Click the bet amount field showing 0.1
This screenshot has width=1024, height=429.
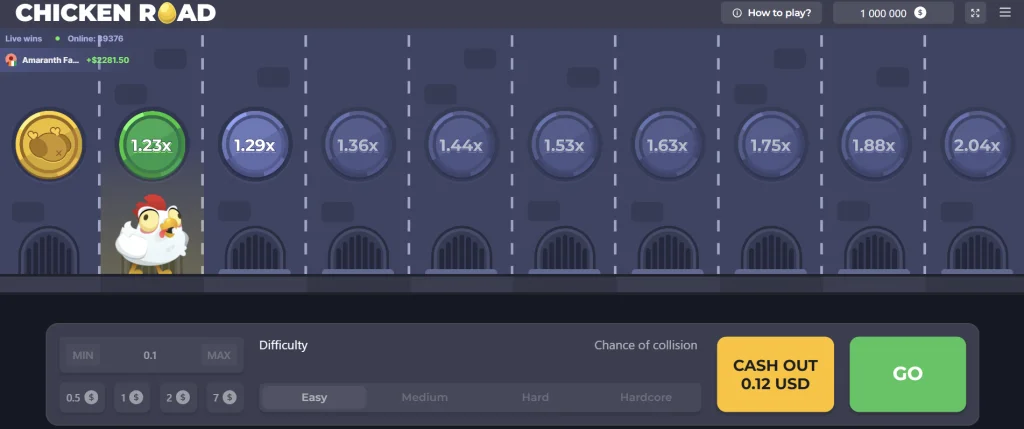pyautogui.click(x=151, y=355)
